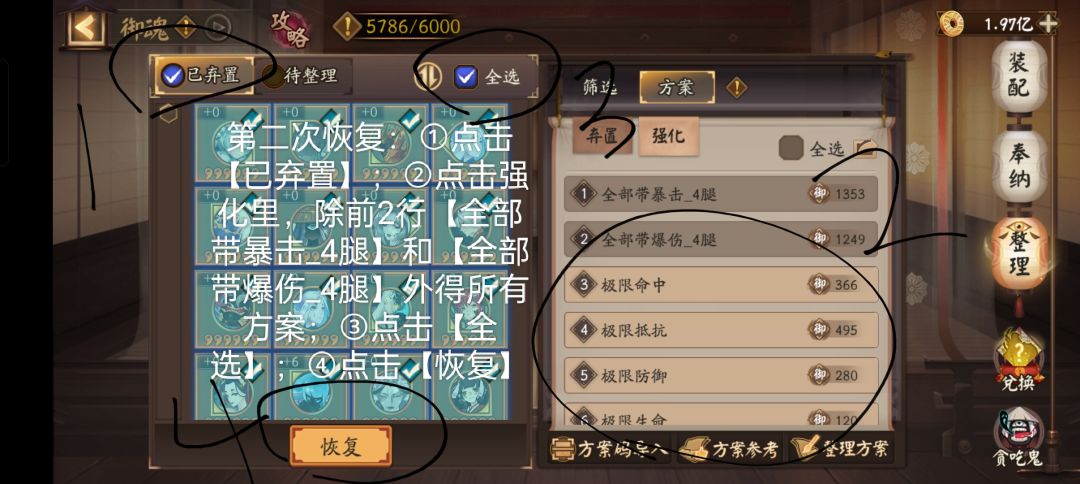Viewport: 1080px width, 484px height.
Task: Select the first soul thumbnail in grid
Action: click(x=233, y=143)
